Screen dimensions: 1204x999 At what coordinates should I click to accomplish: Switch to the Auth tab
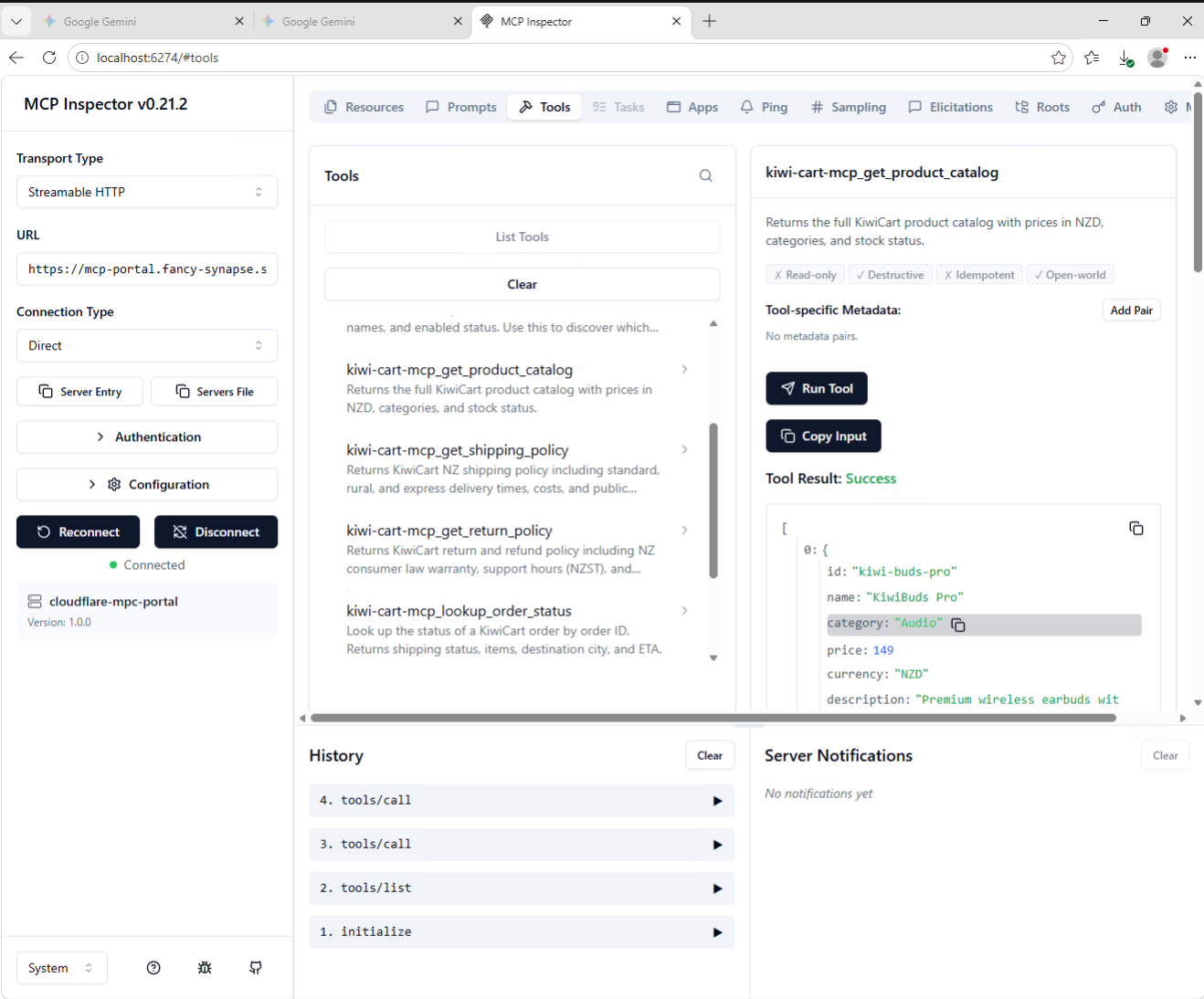(x=1116, y=107)
